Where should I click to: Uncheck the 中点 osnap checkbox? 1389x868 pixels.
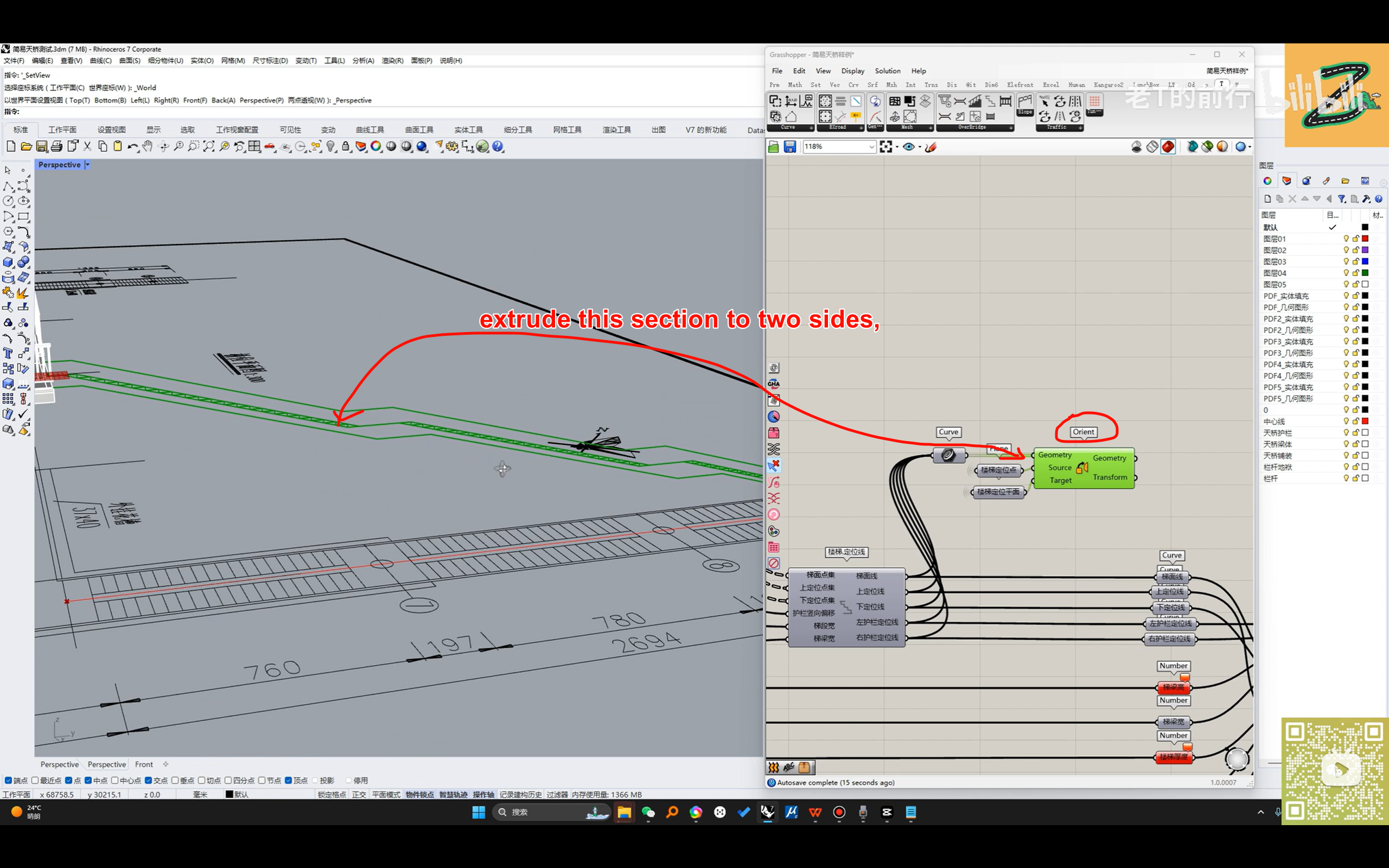click(88, 780)
